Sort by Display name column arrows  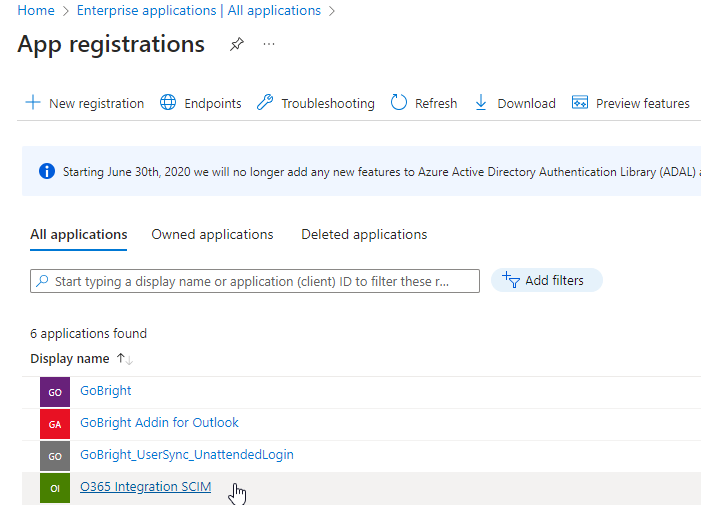125,359
